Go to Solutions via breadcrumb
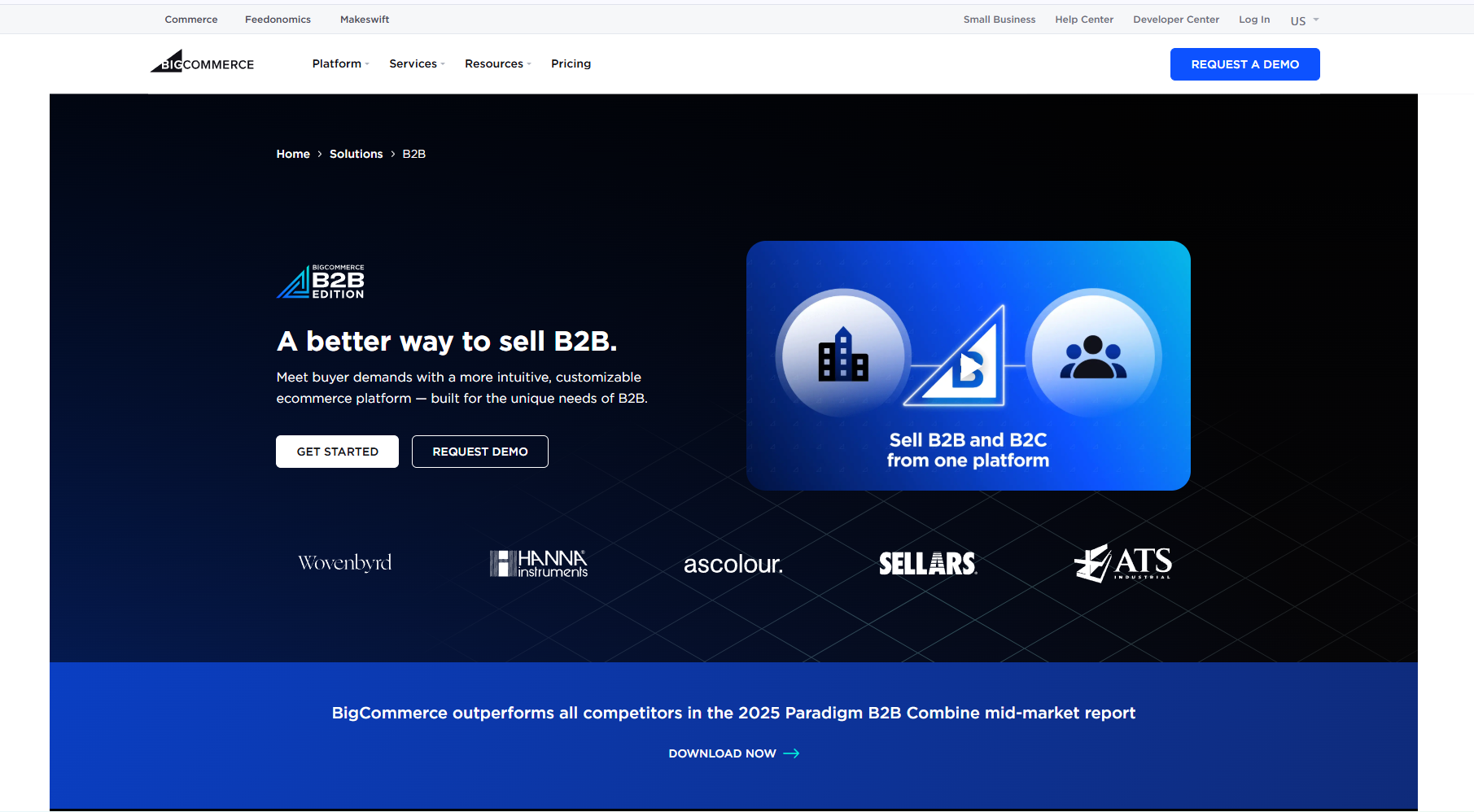1474x812 pixels. [x=356, y=154]
